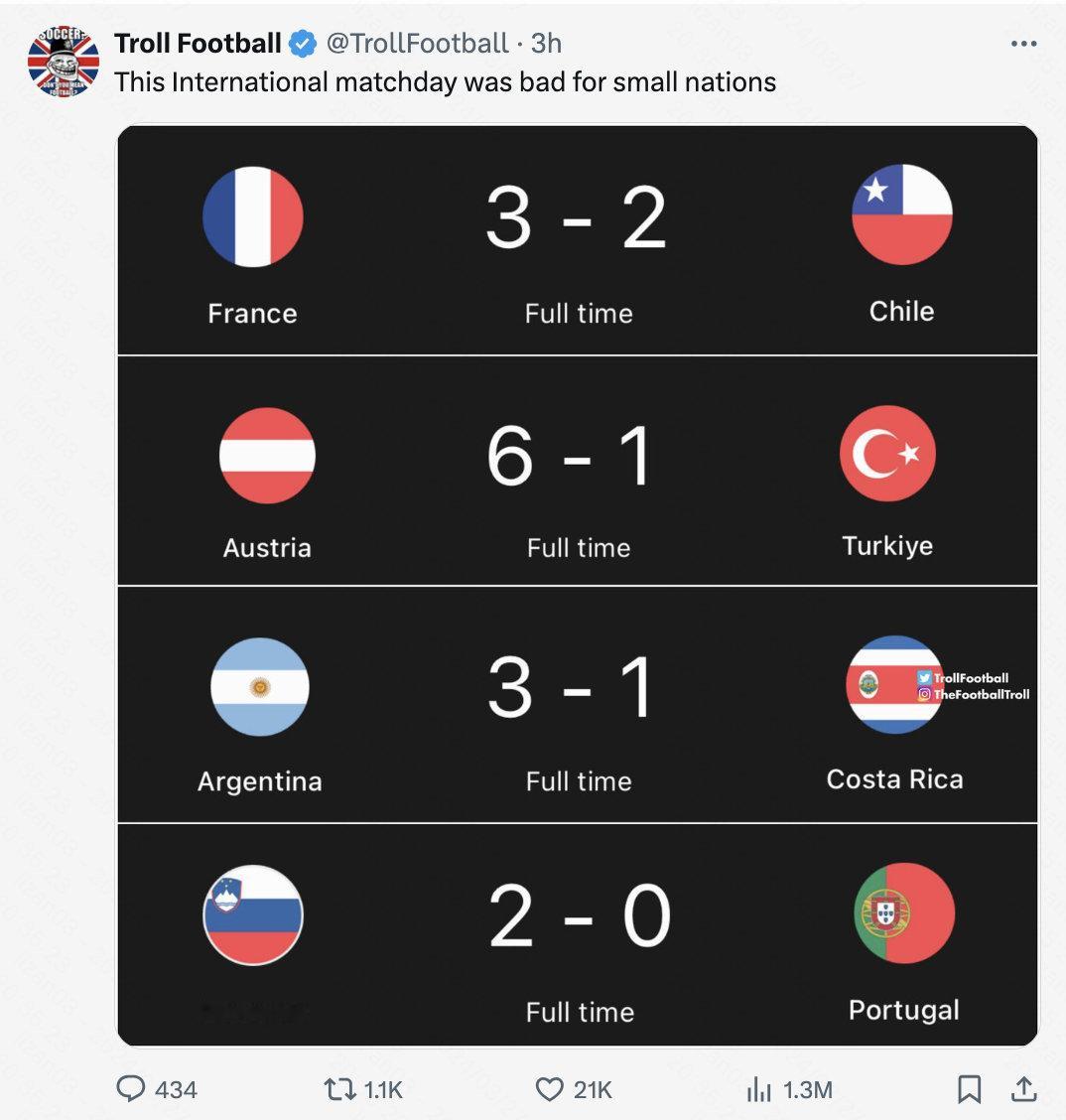Click the 3h timestamp
Image resolution: width=1066 pixels, height=1120 pixels.
[547, 44]
